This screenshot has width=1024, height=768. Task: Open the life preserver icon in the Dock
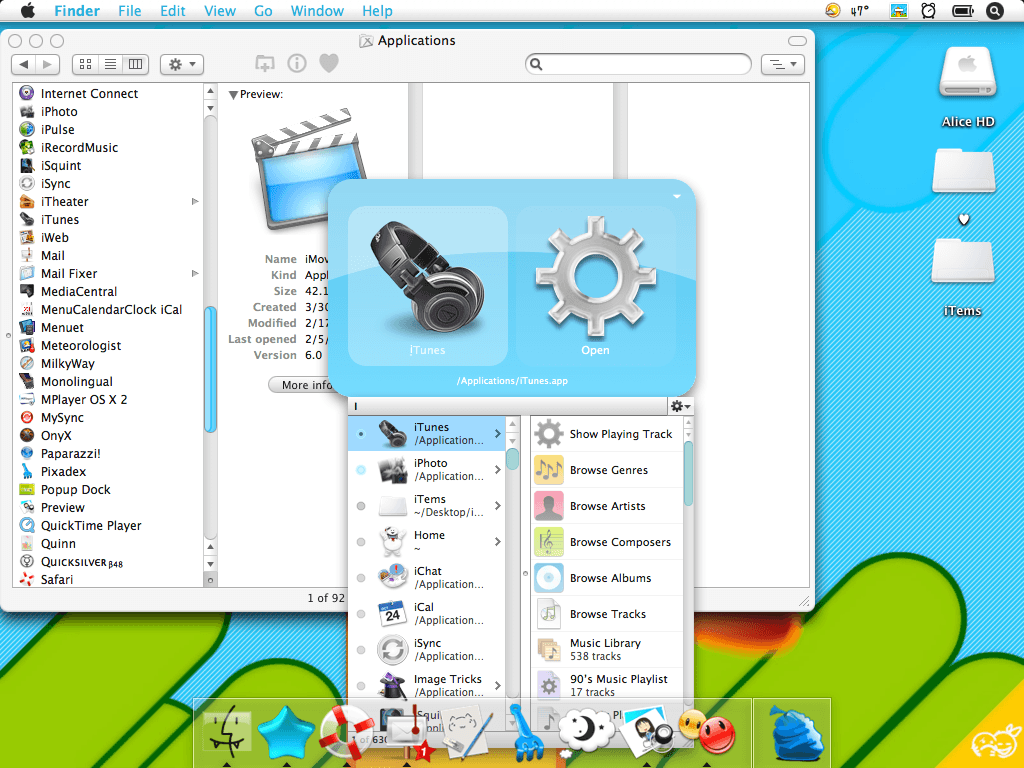pyautogui.click(x=345, y=731)
